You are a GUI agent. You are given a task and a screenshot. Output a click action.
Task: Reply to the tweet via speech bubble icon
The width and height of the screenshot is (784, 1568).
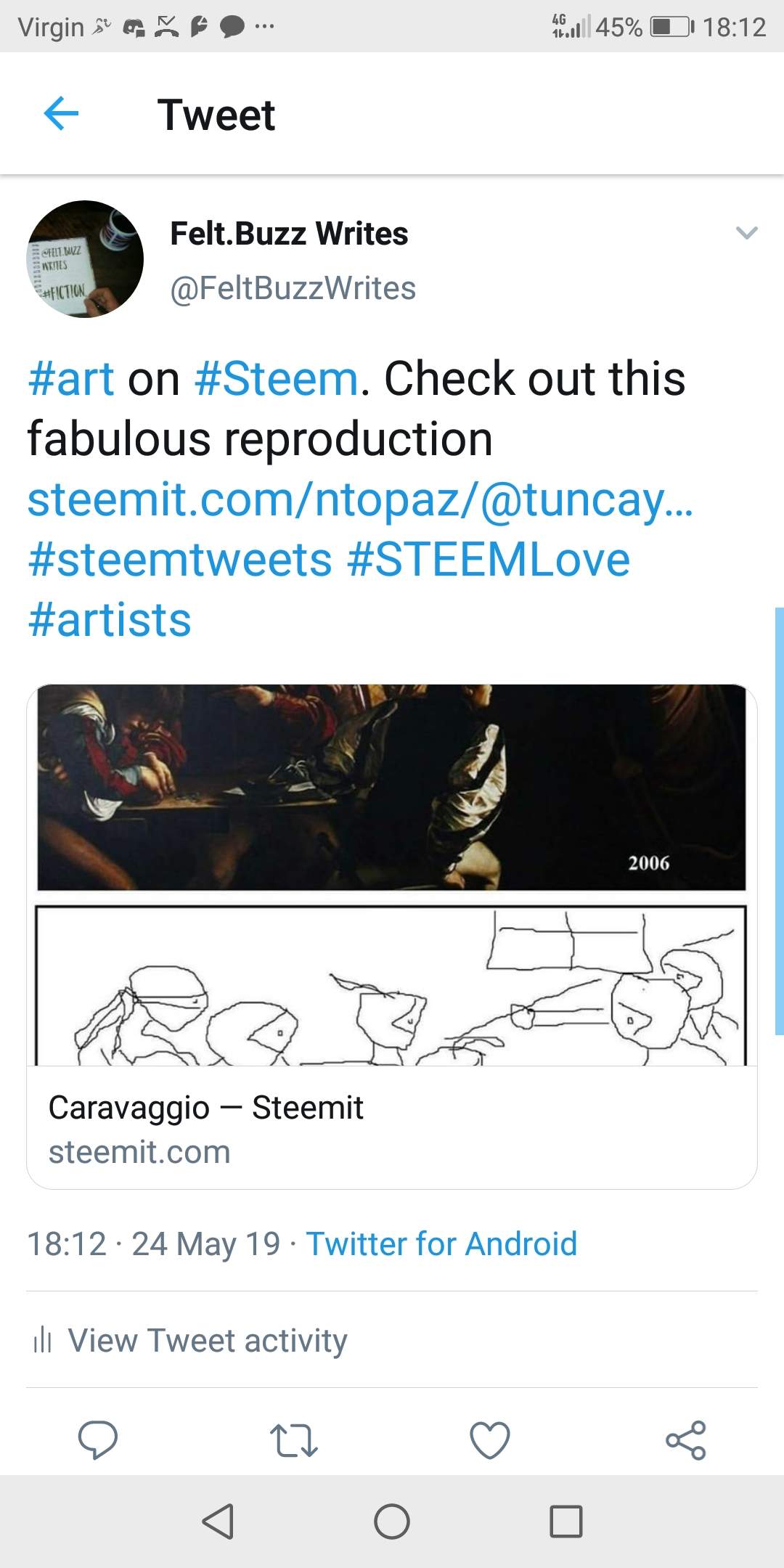[97, 1439]
